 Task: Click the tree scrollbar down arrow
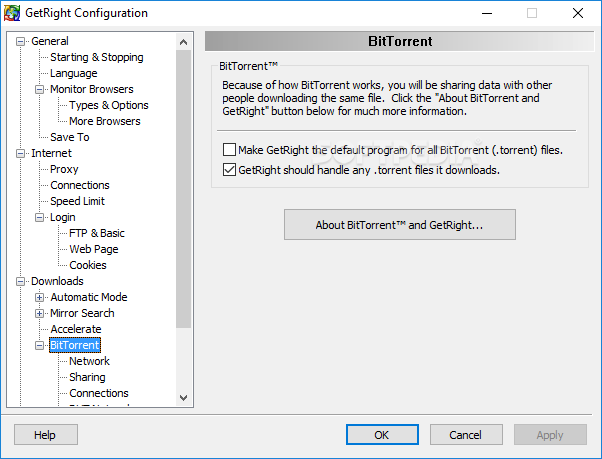[x=184, y=398]
